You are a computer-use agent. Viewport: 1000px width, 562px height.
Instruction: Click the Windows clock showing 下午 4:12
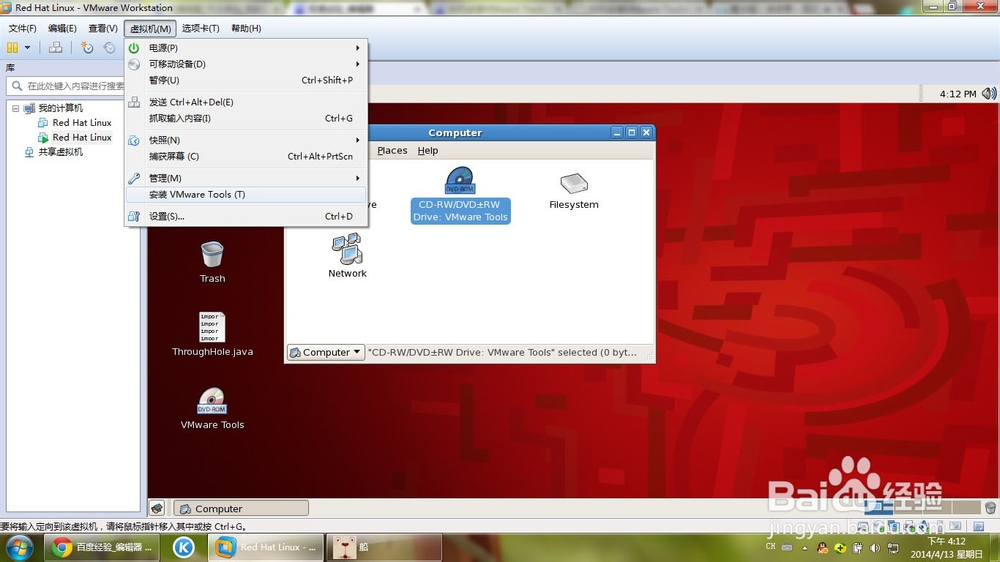pos(946,548)
